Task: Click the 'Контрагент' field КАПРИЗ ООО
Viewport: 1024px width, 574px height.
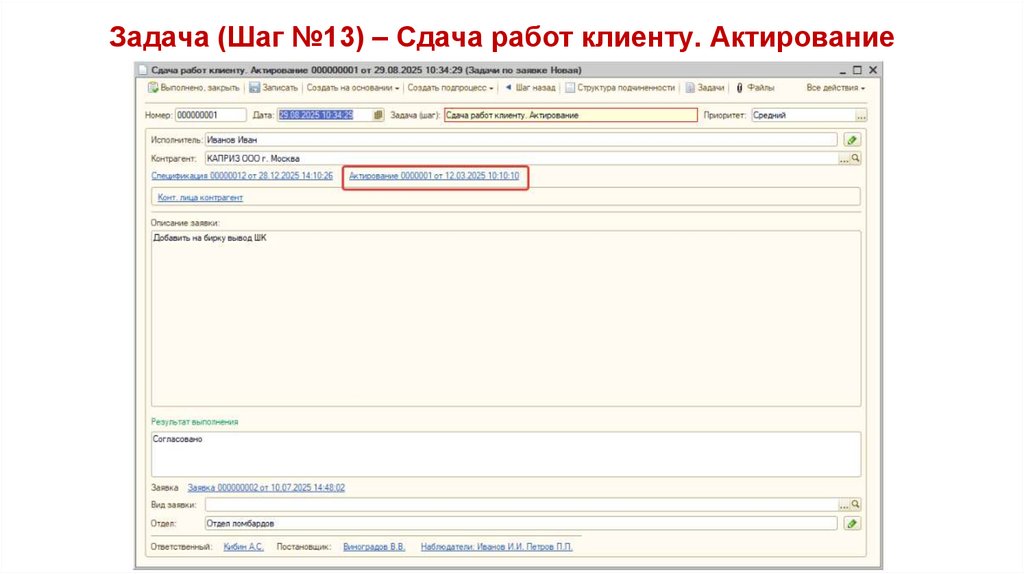Action: coord(521,159)
